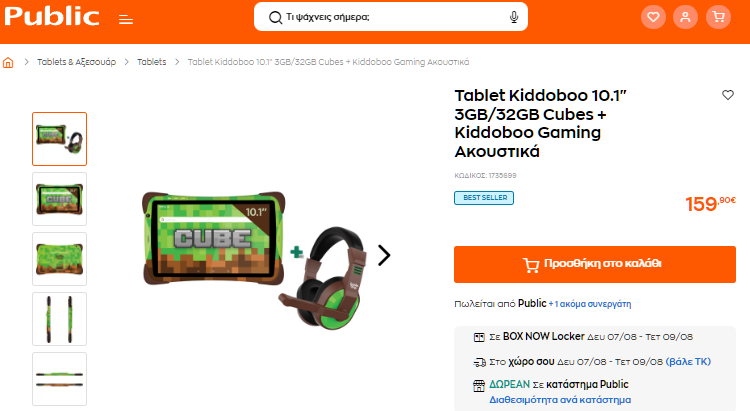Viewport: 750px width, 411px height.
Task: Click Προσθήκη στο καλάθι button
Action: click(595, 264)
